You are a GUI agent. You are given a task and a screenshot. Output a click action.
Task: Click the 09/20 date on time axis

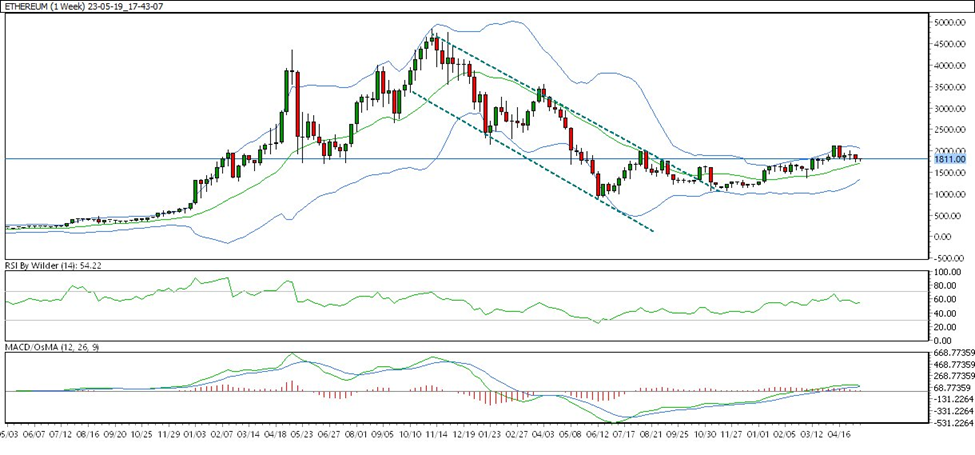tap(115, 437)
